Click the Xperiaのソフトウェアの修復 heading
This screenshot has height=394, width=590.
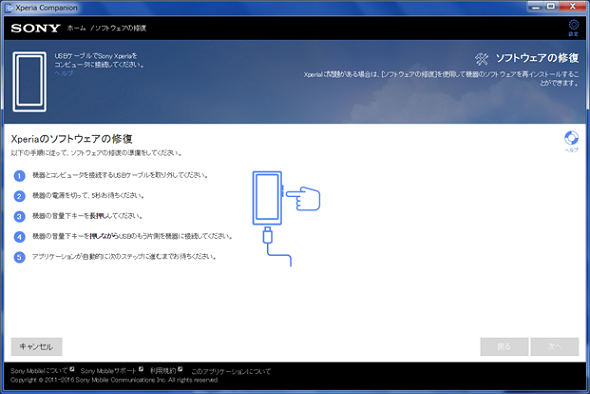[71, 139]
